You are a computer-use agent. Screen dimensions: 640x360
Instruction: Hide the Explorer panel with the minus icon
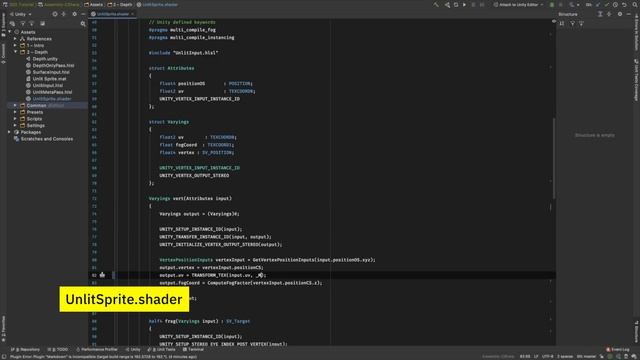pos(83,14)
